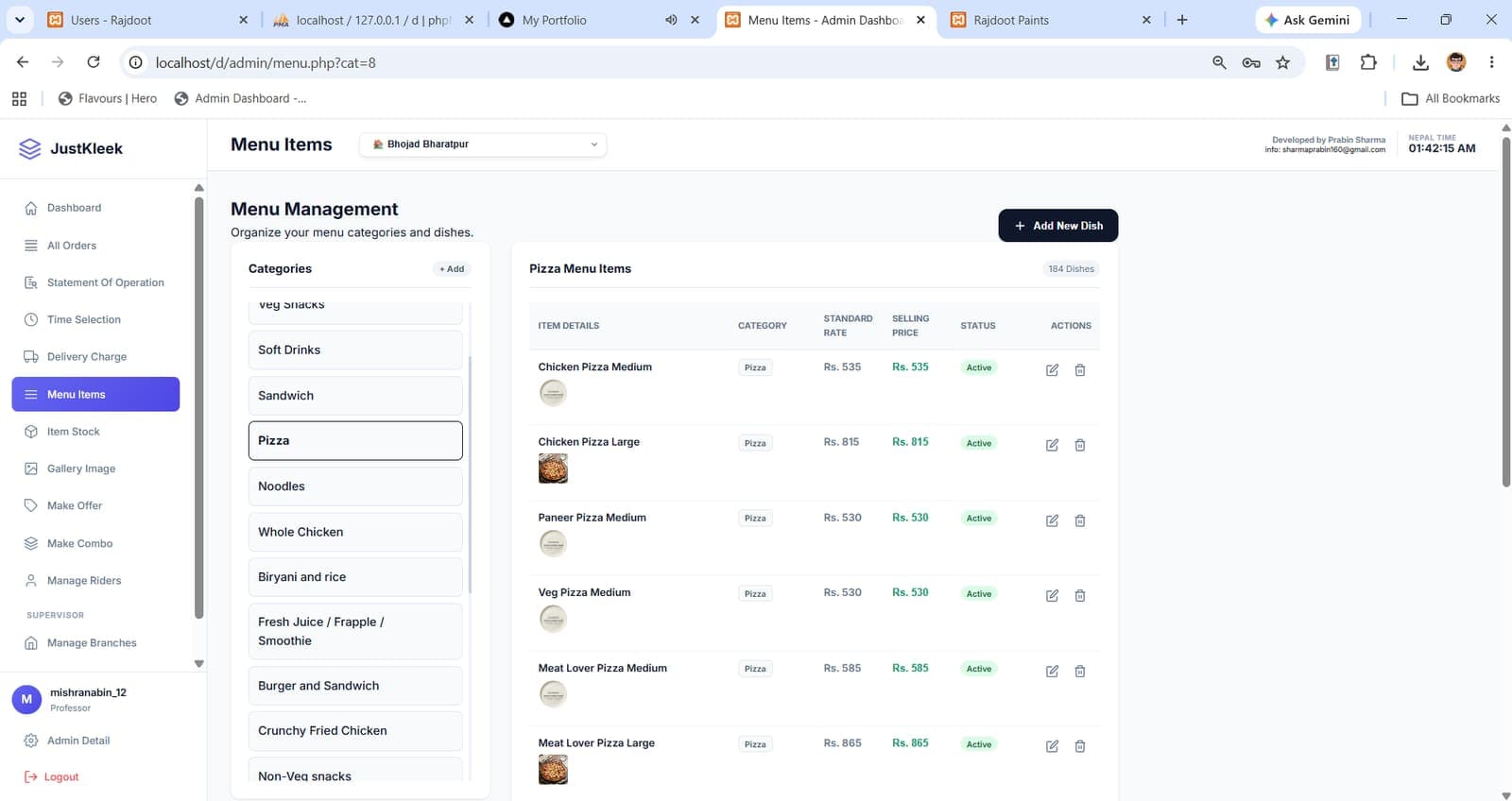
Task: Click the page vertical scrollbar
Action: pyautogui.click(x=1505, y=313)
